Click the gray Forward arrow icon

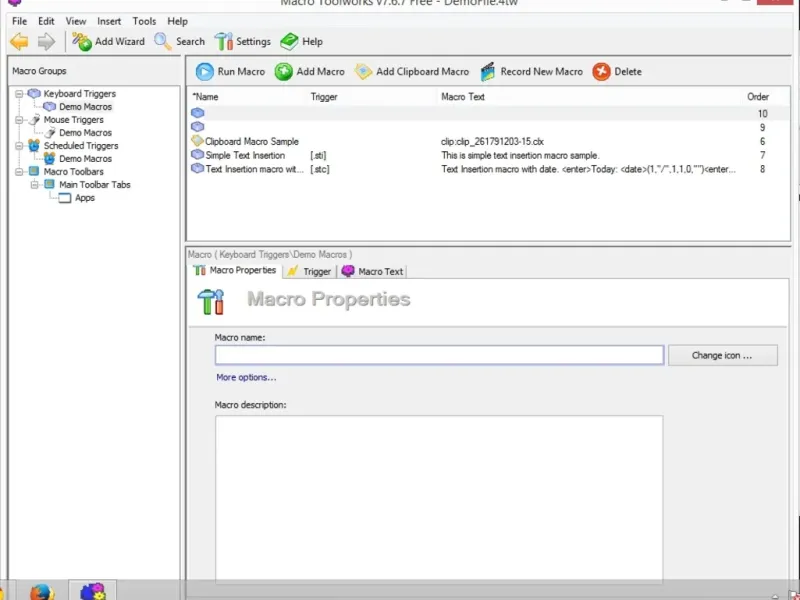coord(46,41)
